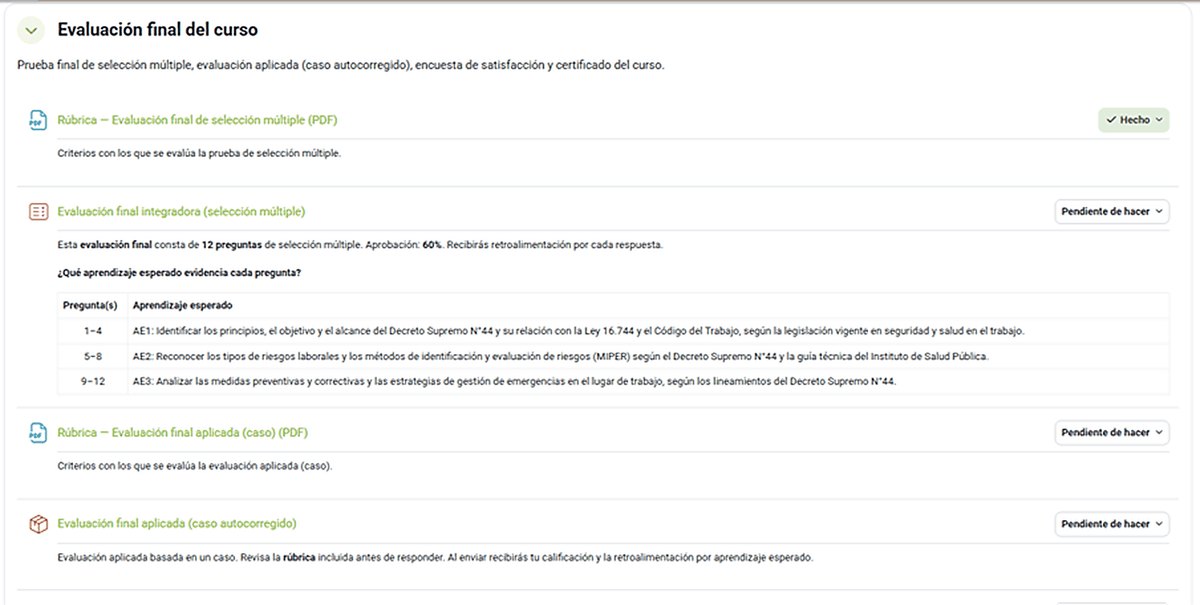
Task: Click the quiz icon for Evaluación final integradora
Action: (x=38, y=212)
